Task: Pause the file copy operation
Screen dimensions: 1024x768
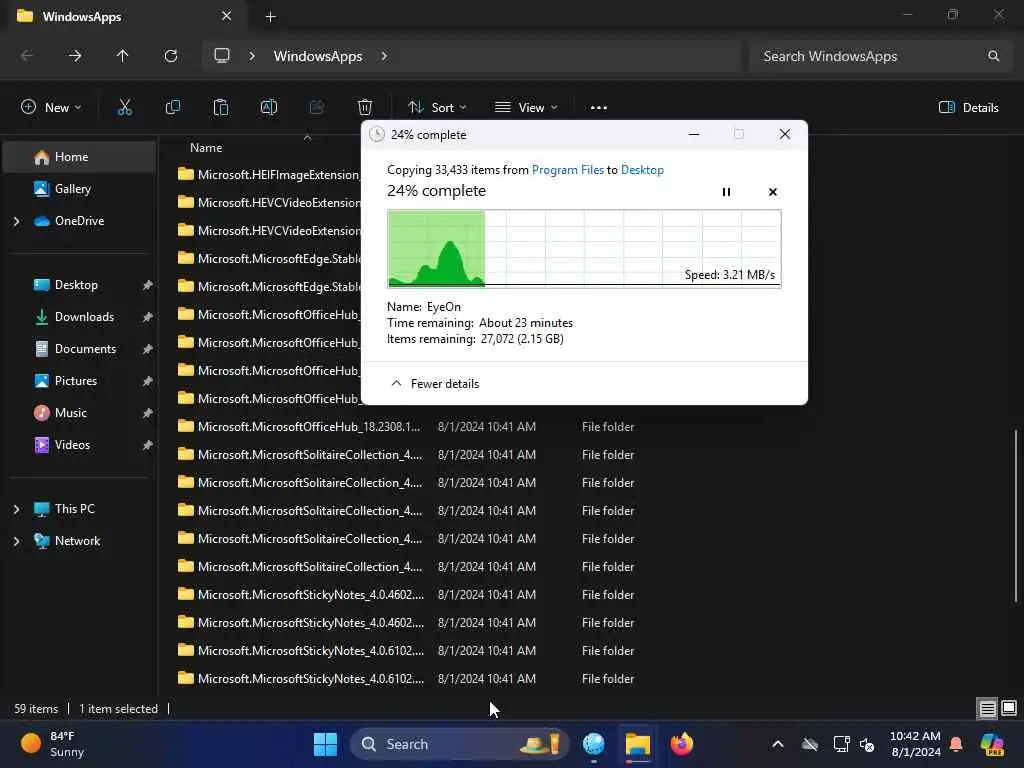Action: click(x=726, y=191)
